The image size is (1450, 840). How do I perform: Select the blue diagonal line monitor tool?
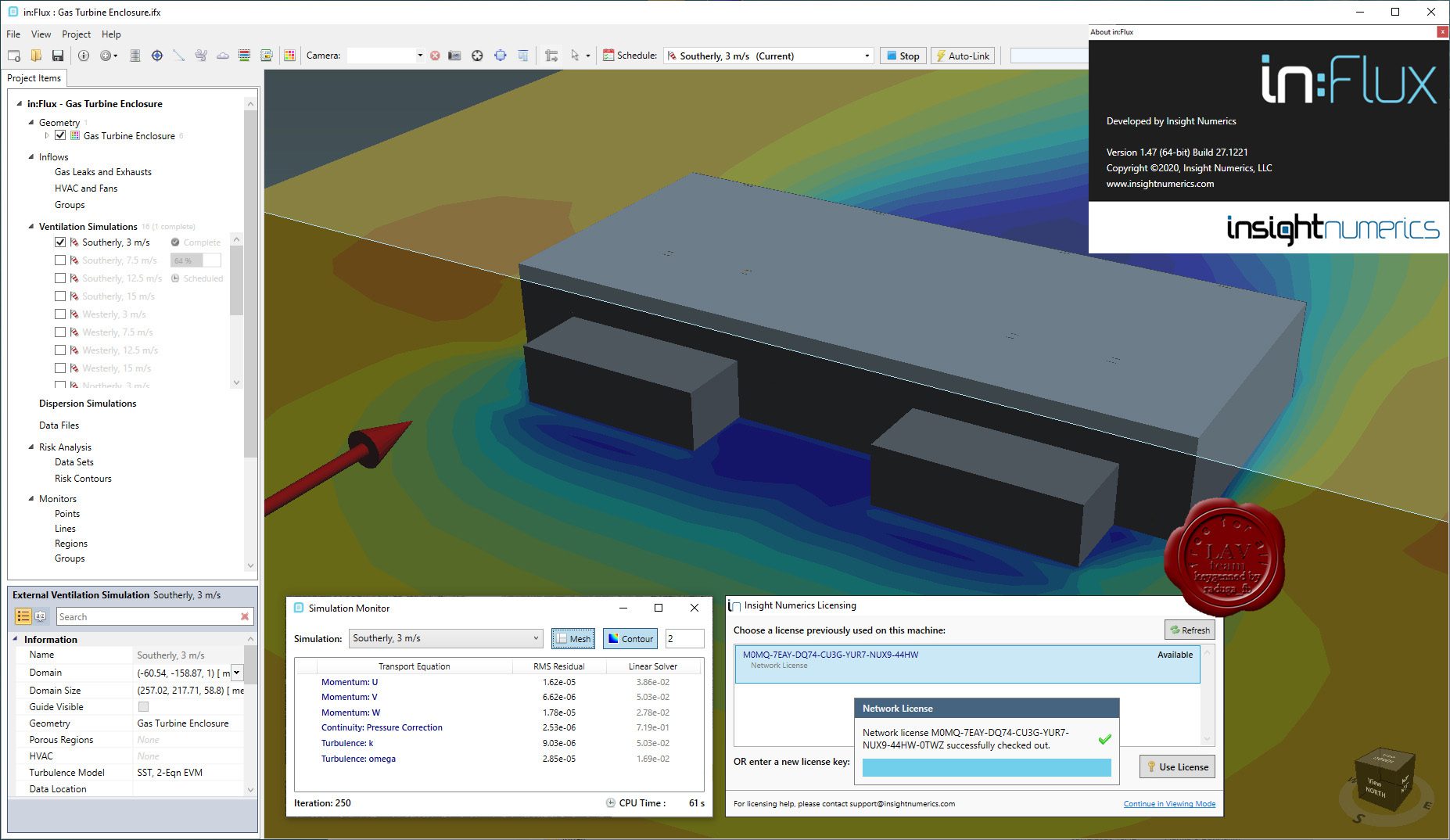point(179,56)
